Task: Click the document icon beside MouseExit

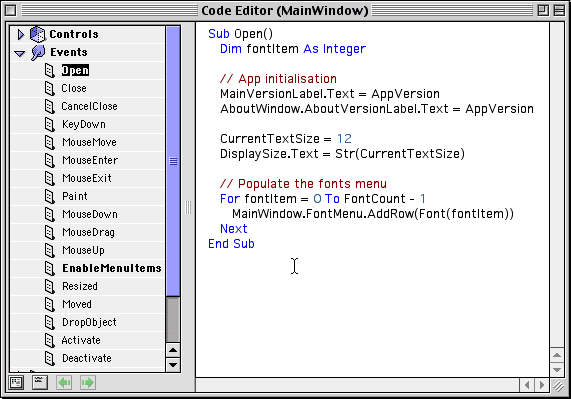Action: [50, 178]
